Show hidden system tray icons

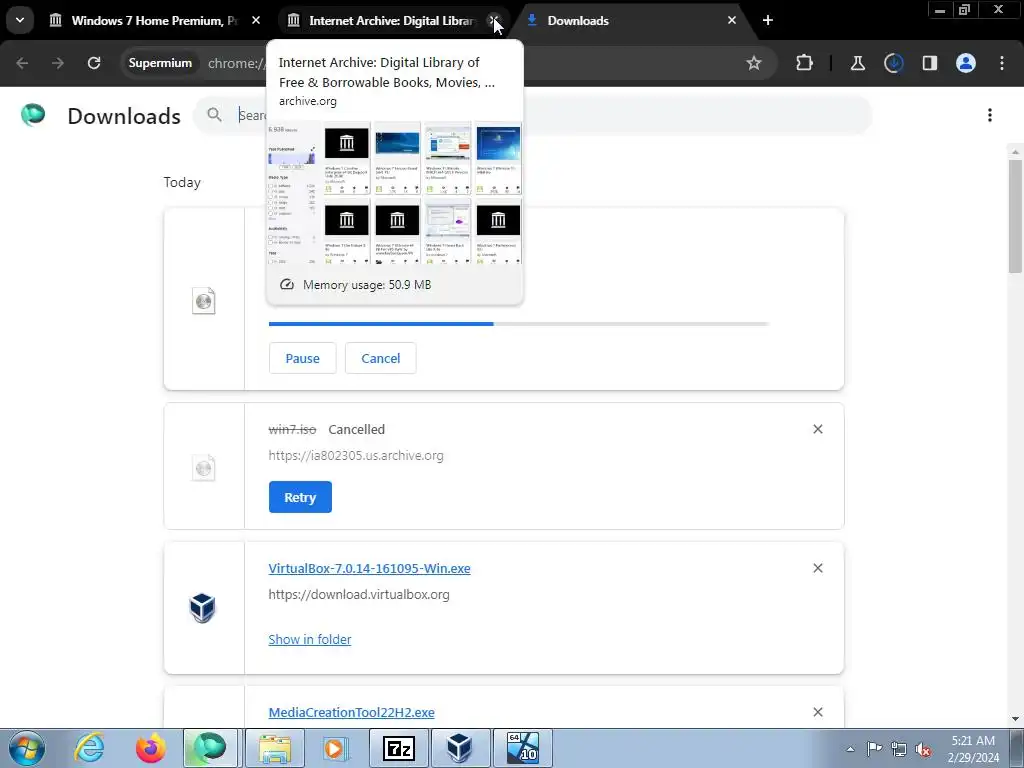click(850, 749)
